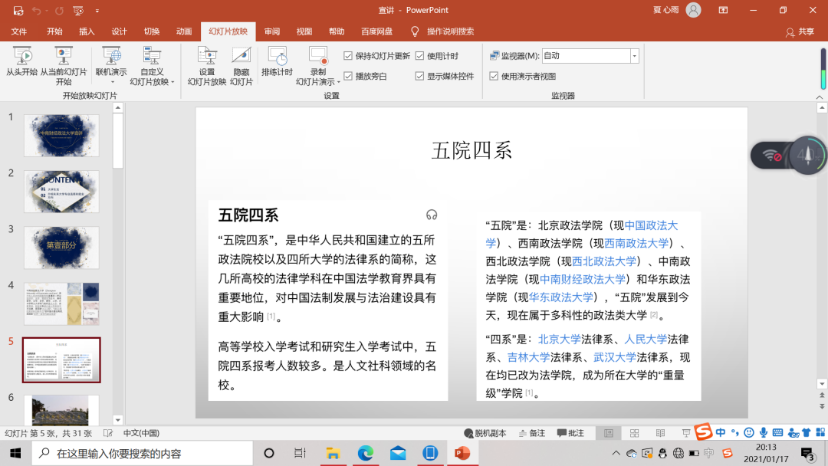Collapse the ribbon with chevron
This screenshot has width=828, height=466.
(820, 97)
